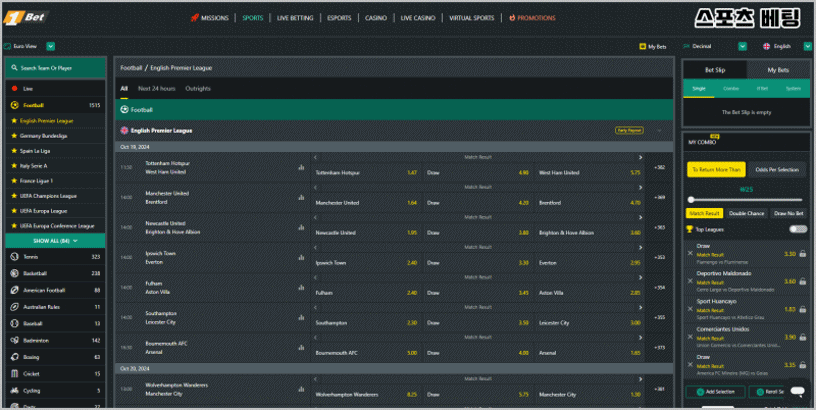Open Baseball icon in sidebar
Viewport: 816px width, 410px height.
15,324
